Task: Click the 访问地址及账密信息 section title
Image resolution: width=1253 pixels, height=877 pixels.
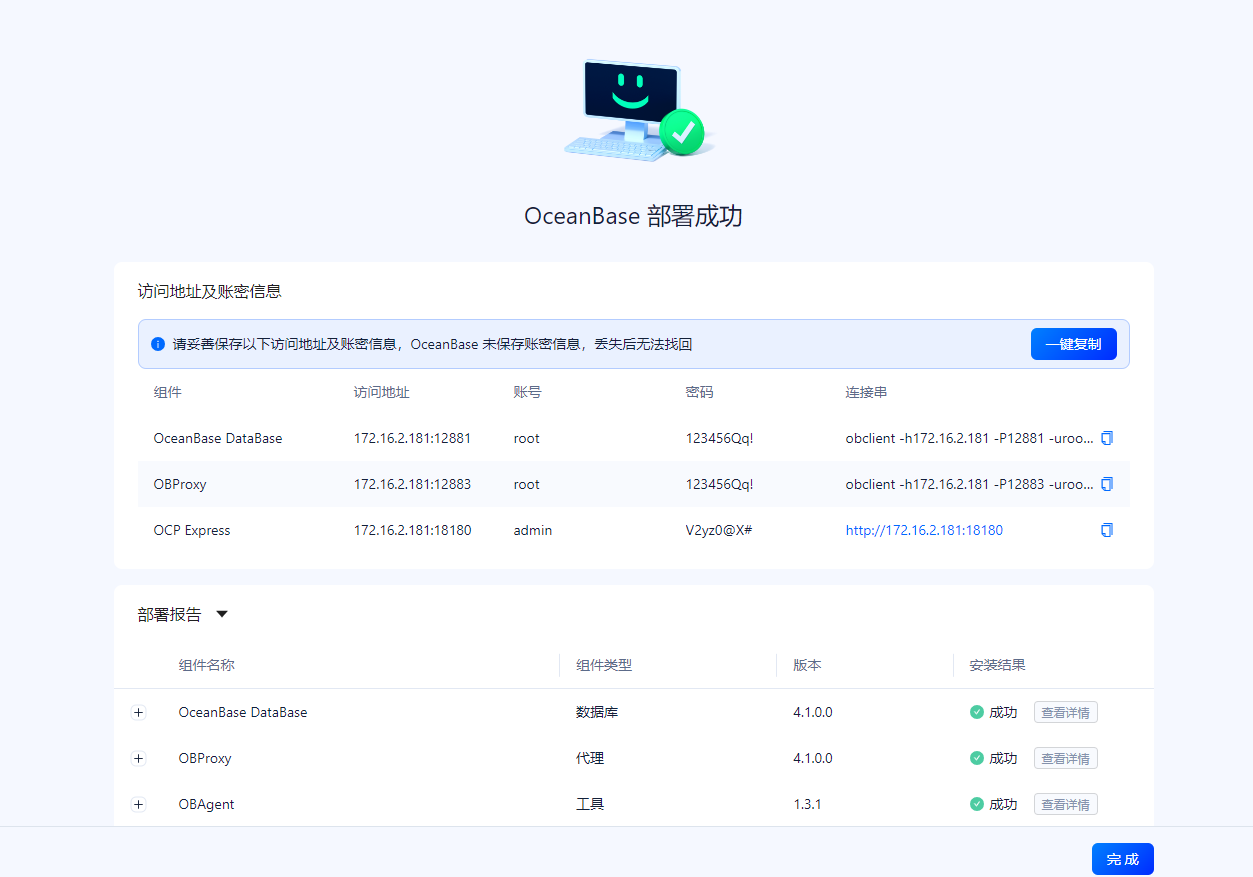Action: tap(209, 291)
